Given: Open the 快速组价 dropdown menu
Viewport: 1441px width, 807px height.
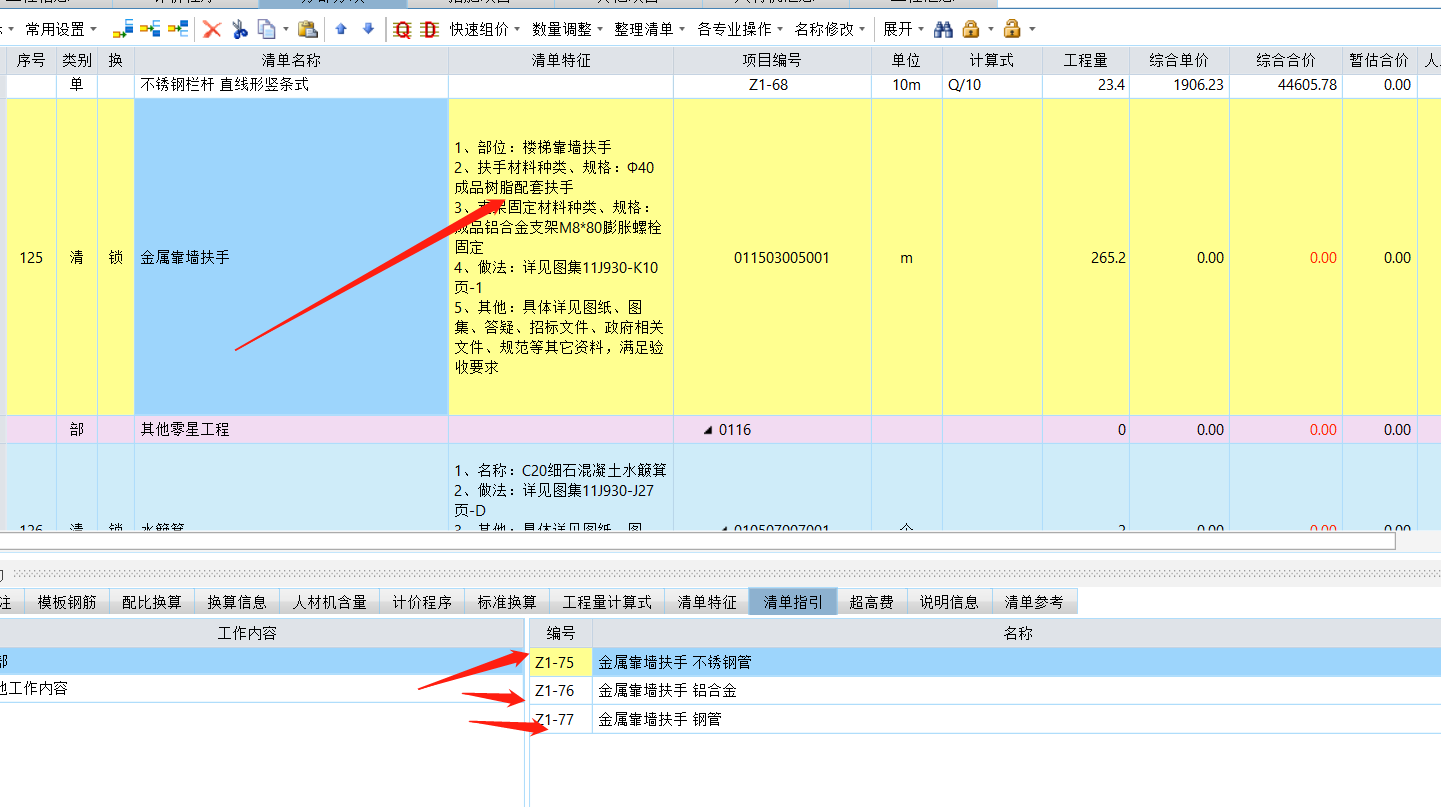Looking at the screenshot, I should pos(485,29).
